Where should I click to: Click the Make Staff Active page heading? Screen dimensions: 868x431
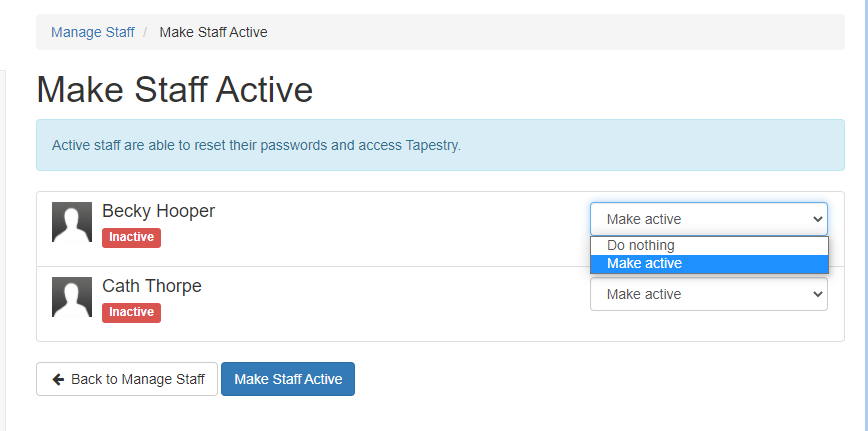pyautogui.click(x=175, y=90)
